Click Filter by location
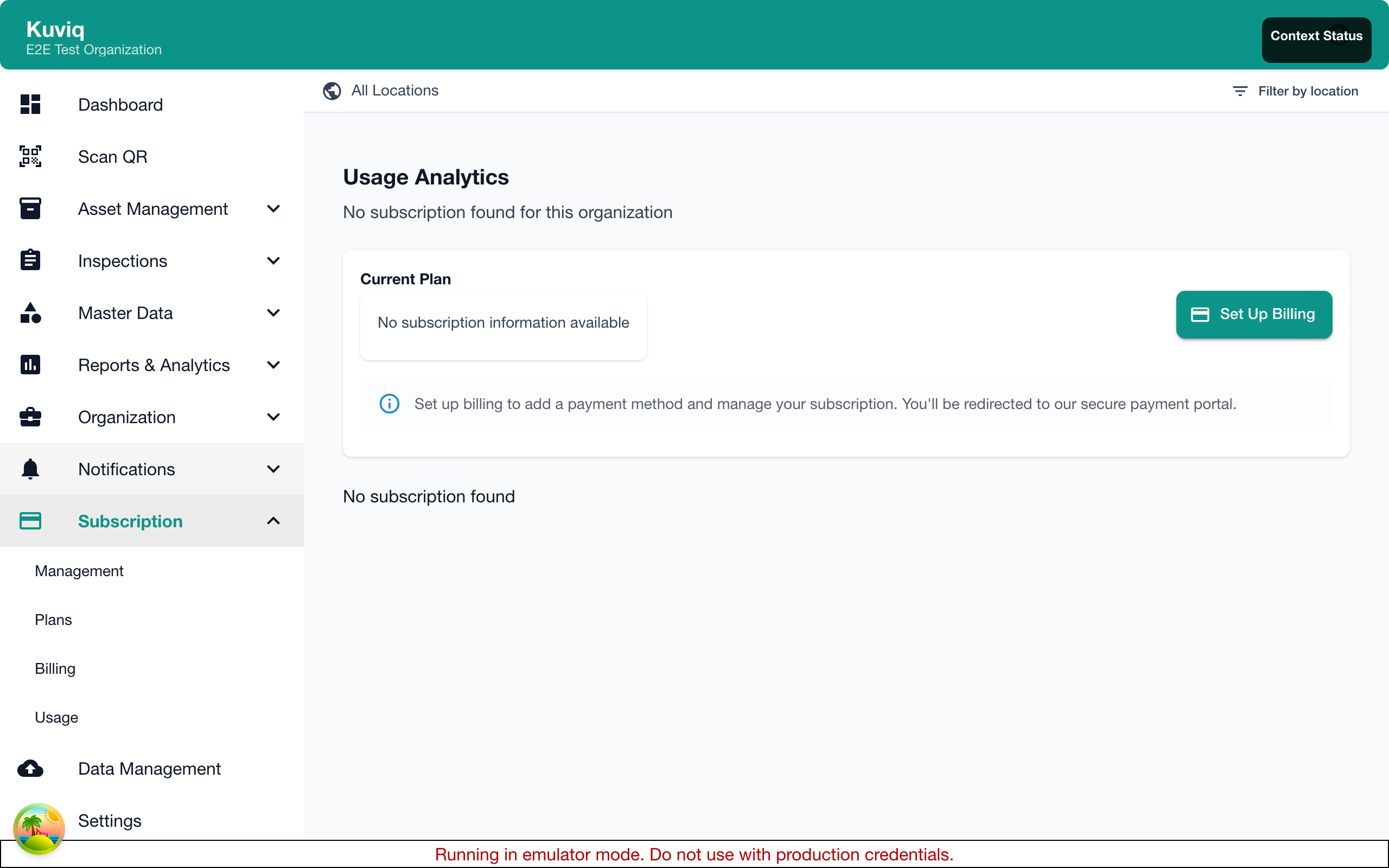The image size is (1389, 868). coord(1296,91)
